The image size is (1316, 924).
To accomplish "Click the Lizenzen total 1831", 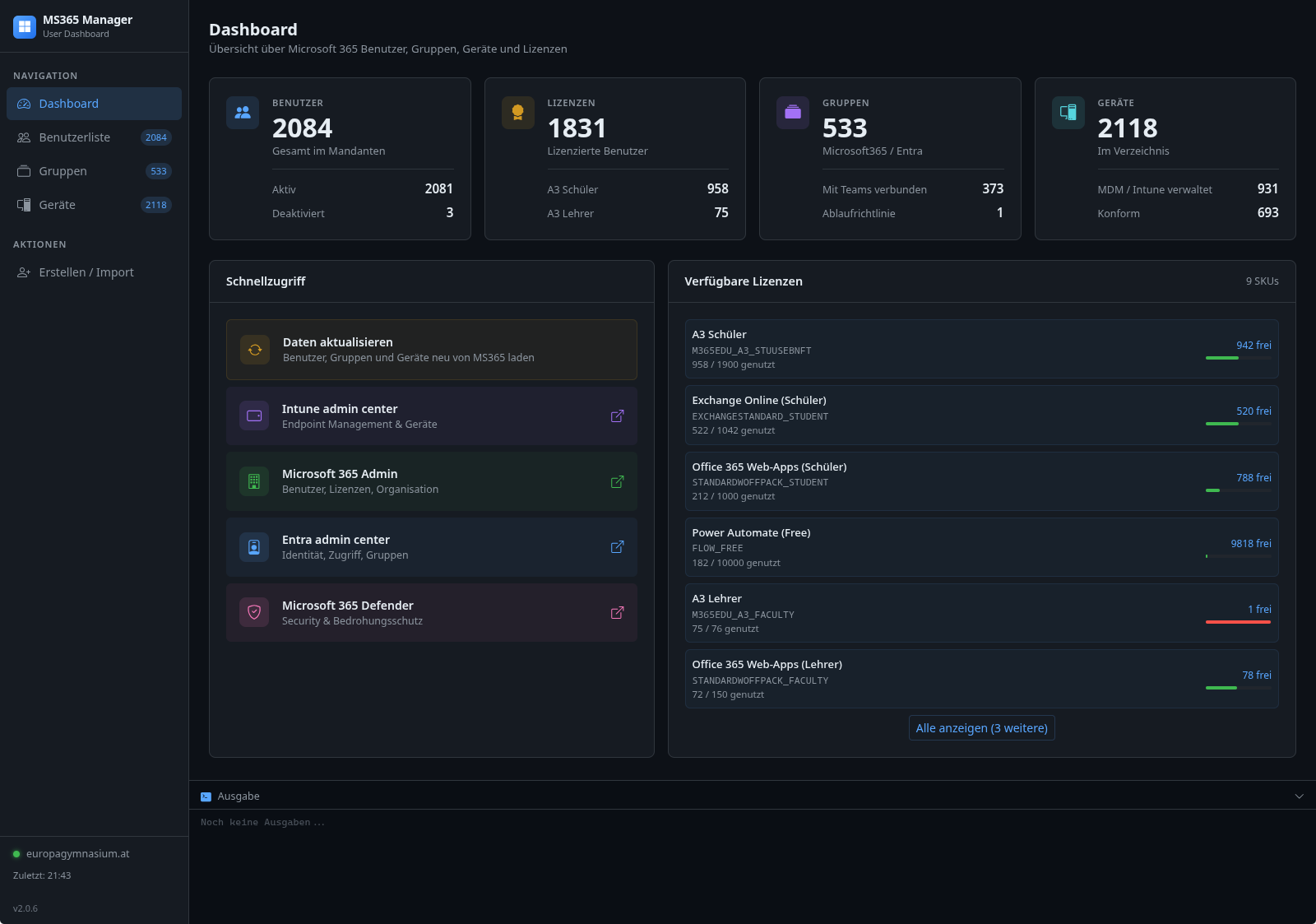I will tap(577, 128).
